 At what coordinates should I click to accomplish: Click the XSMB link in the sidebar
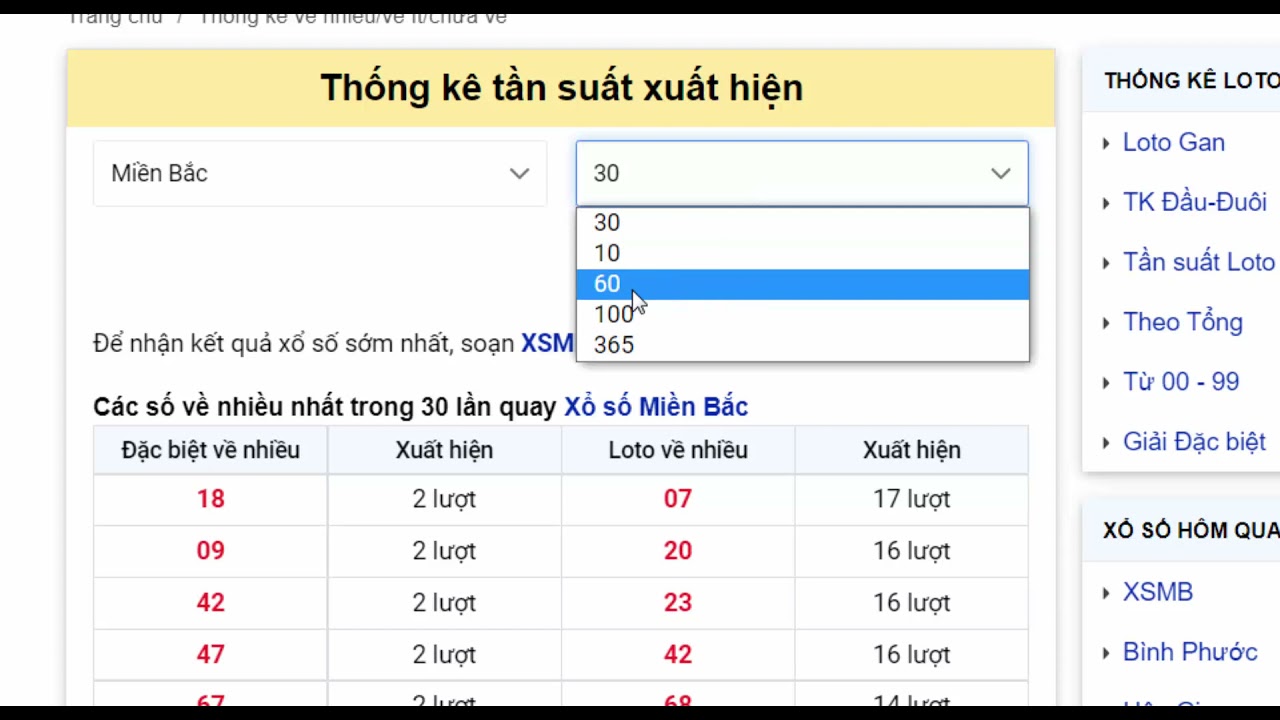[1158, 592]
